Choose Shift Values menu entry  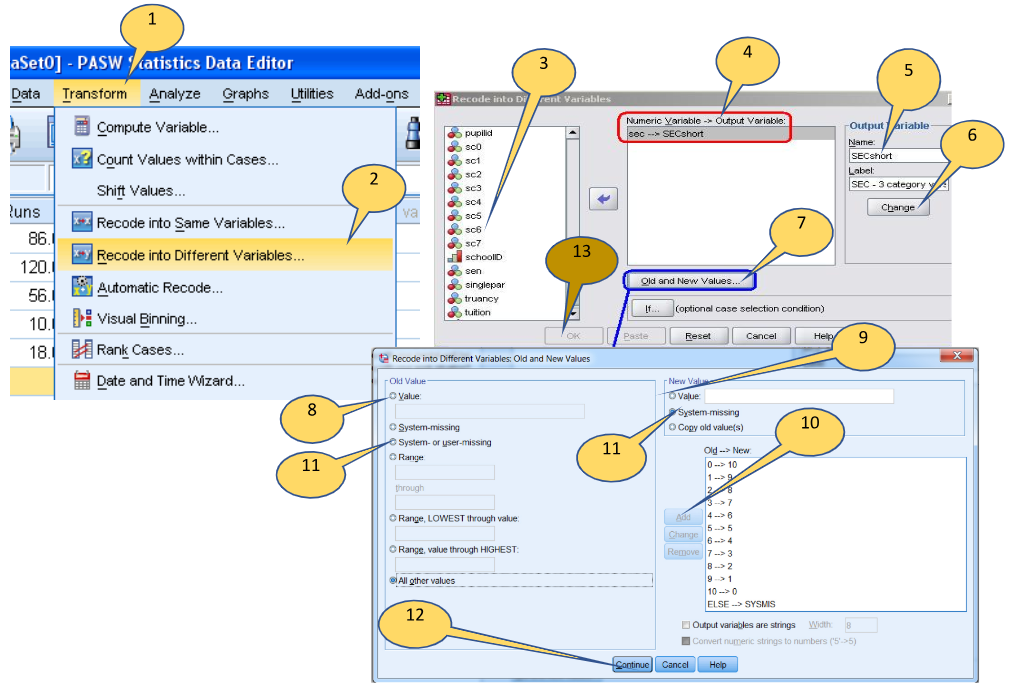click(x=141, y=190)
